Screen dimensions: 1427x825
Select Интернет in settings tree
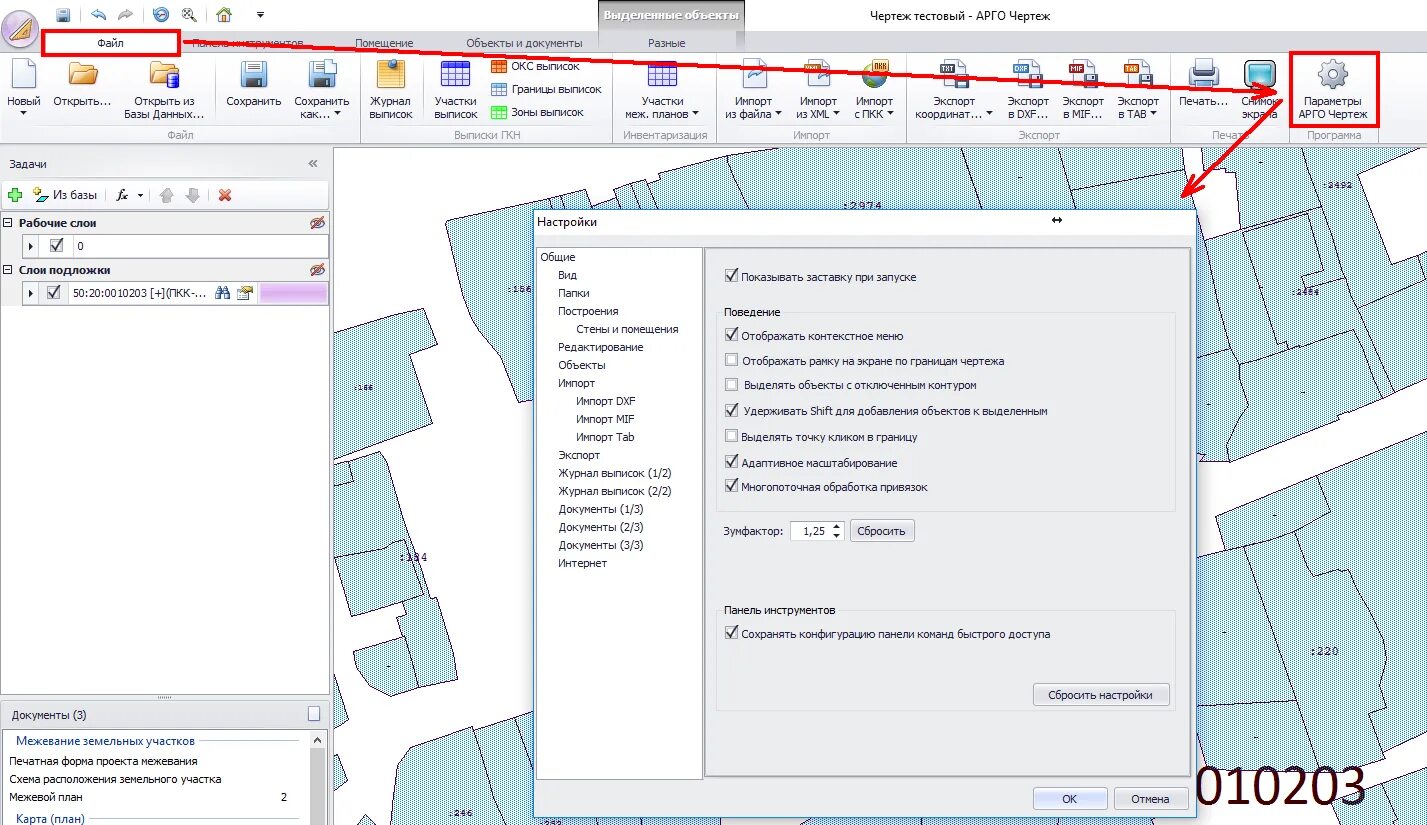tap(582, 563)
